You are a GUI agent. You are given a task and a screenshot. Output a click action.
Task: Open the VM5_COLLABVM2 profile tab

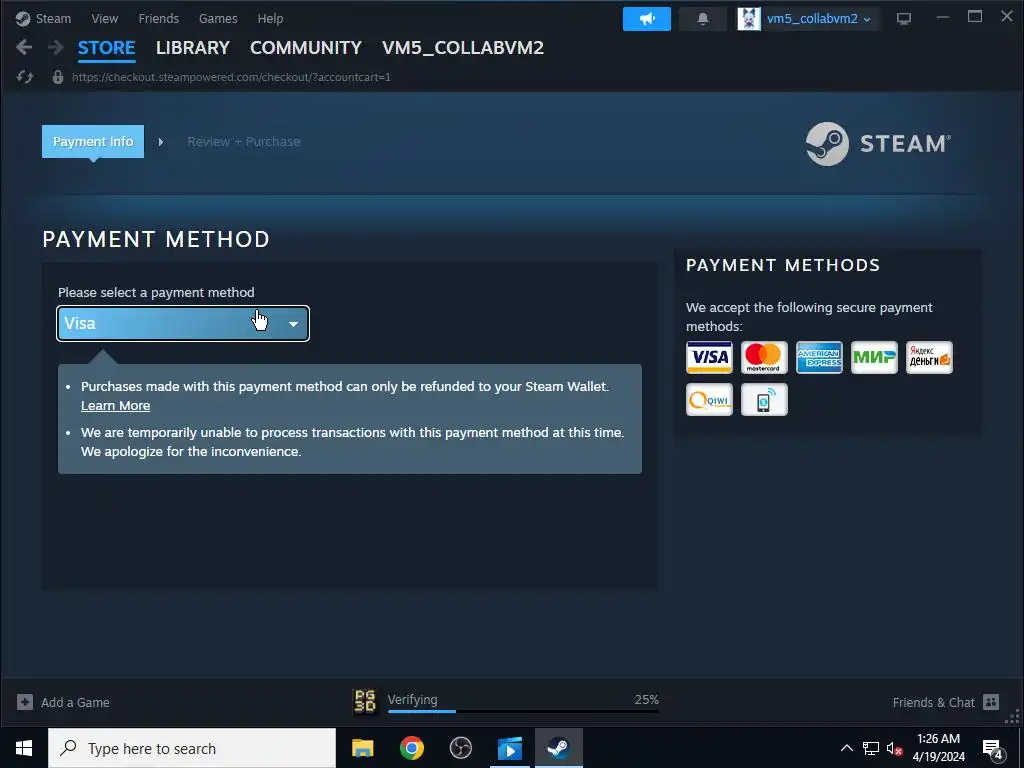point(463,48)
